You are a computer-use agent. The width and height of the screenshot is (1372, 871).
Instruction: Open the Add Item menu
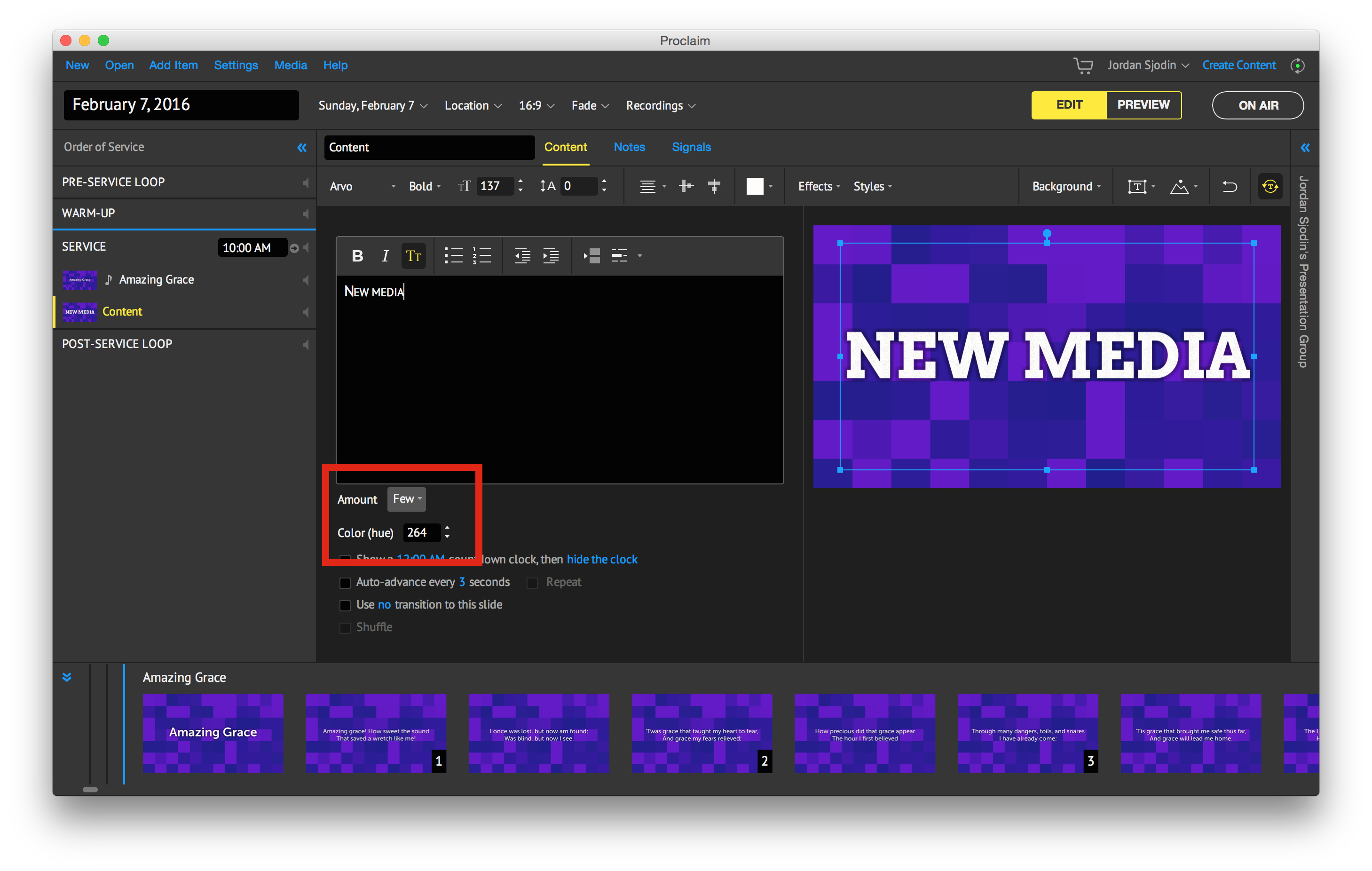click(x=173, y=65)
